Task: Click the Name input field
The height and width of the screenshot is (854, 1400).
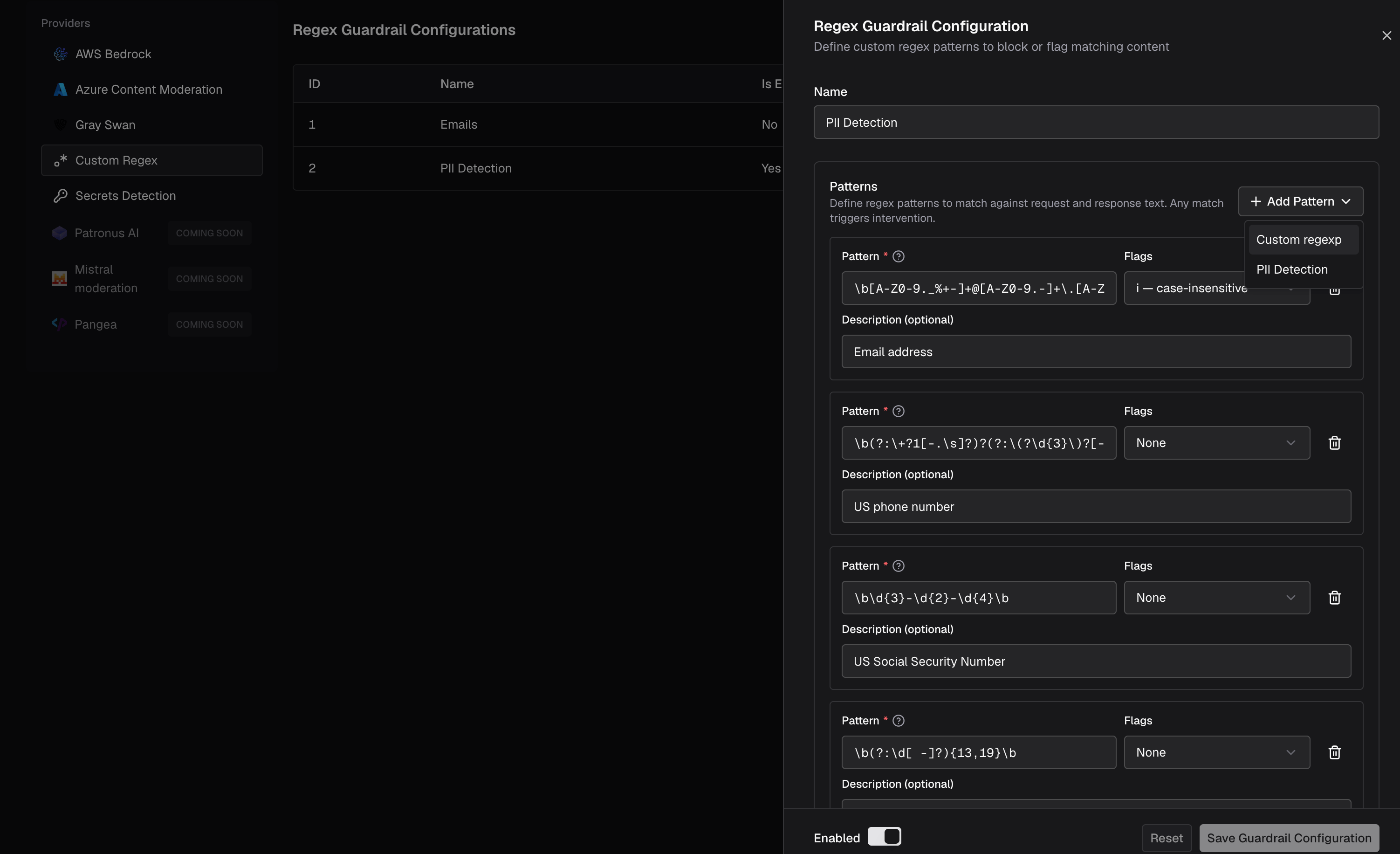Action: pyautogui.click(x=1096, y=122)
